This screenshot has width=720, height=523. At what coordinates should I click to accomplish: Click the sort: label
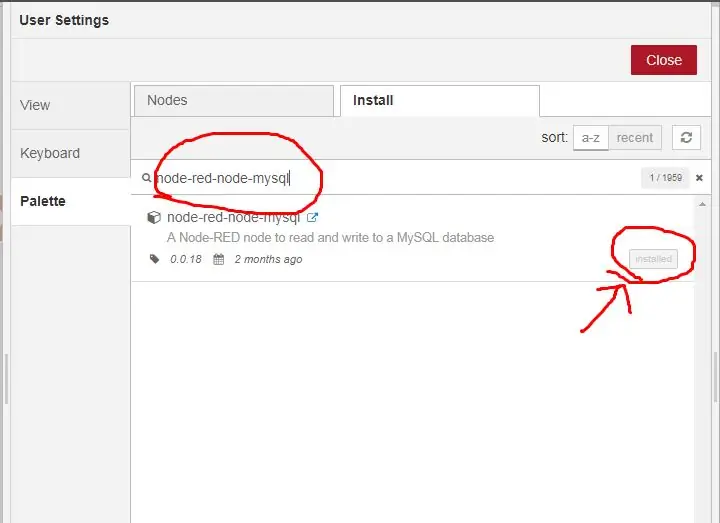click(x=554, y=137)
